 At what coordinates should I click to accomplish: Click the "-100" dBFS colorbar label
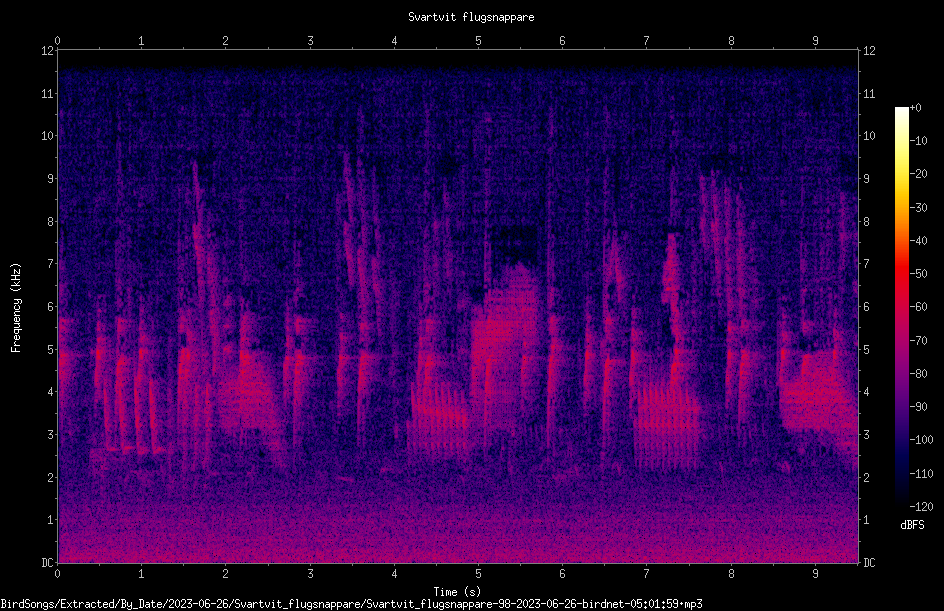tap(921, 440)
